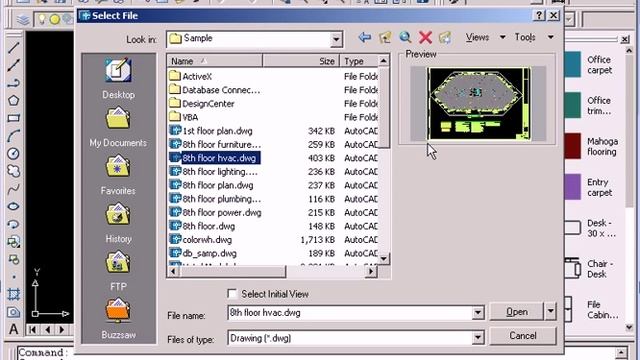Click the Back arrow icon

coord(364,38)
